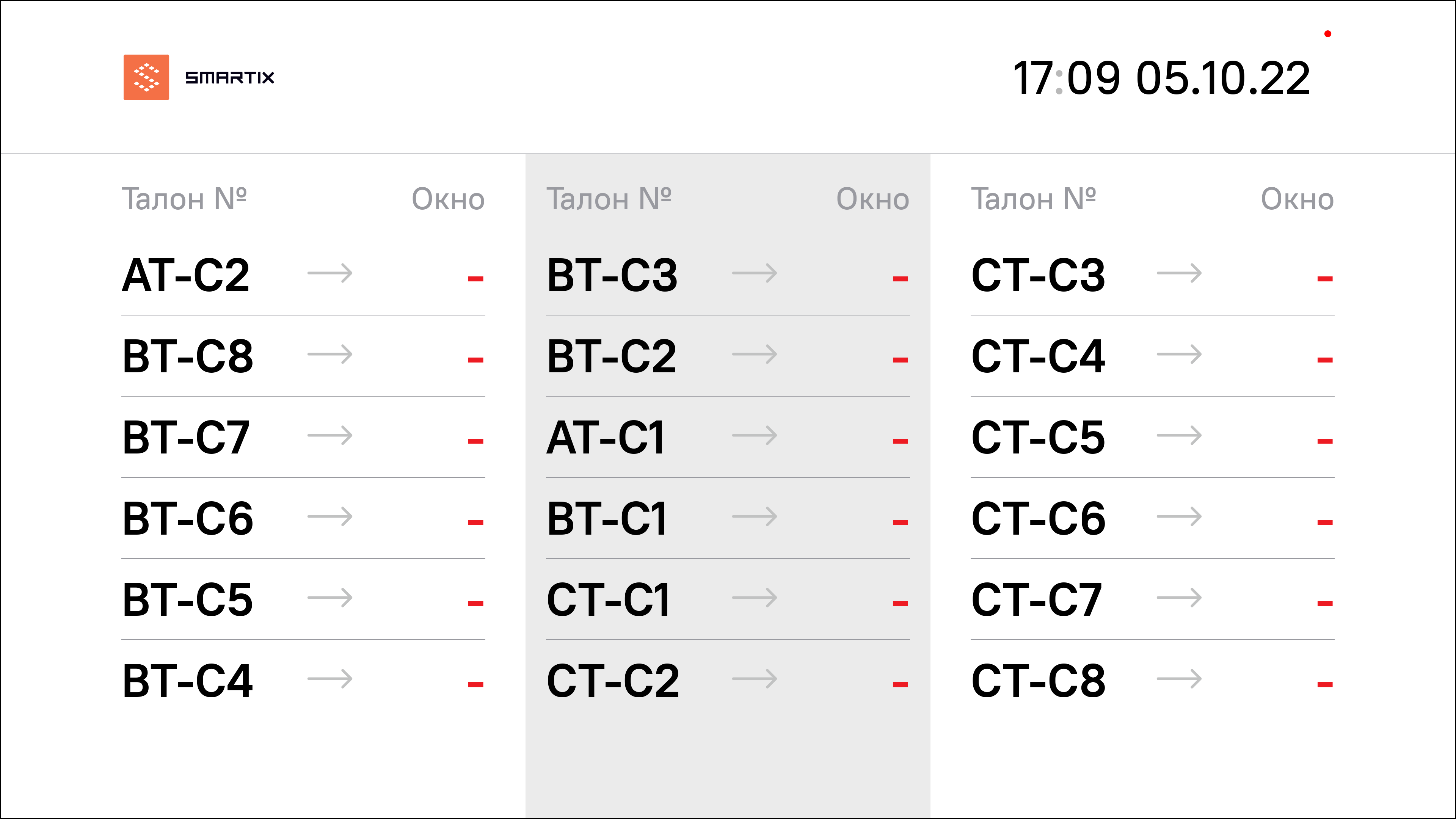Viewport: 1456px width, 819px height.
Task: Click the arrow next to ticket CT-C8
Action: [1179, 679]
